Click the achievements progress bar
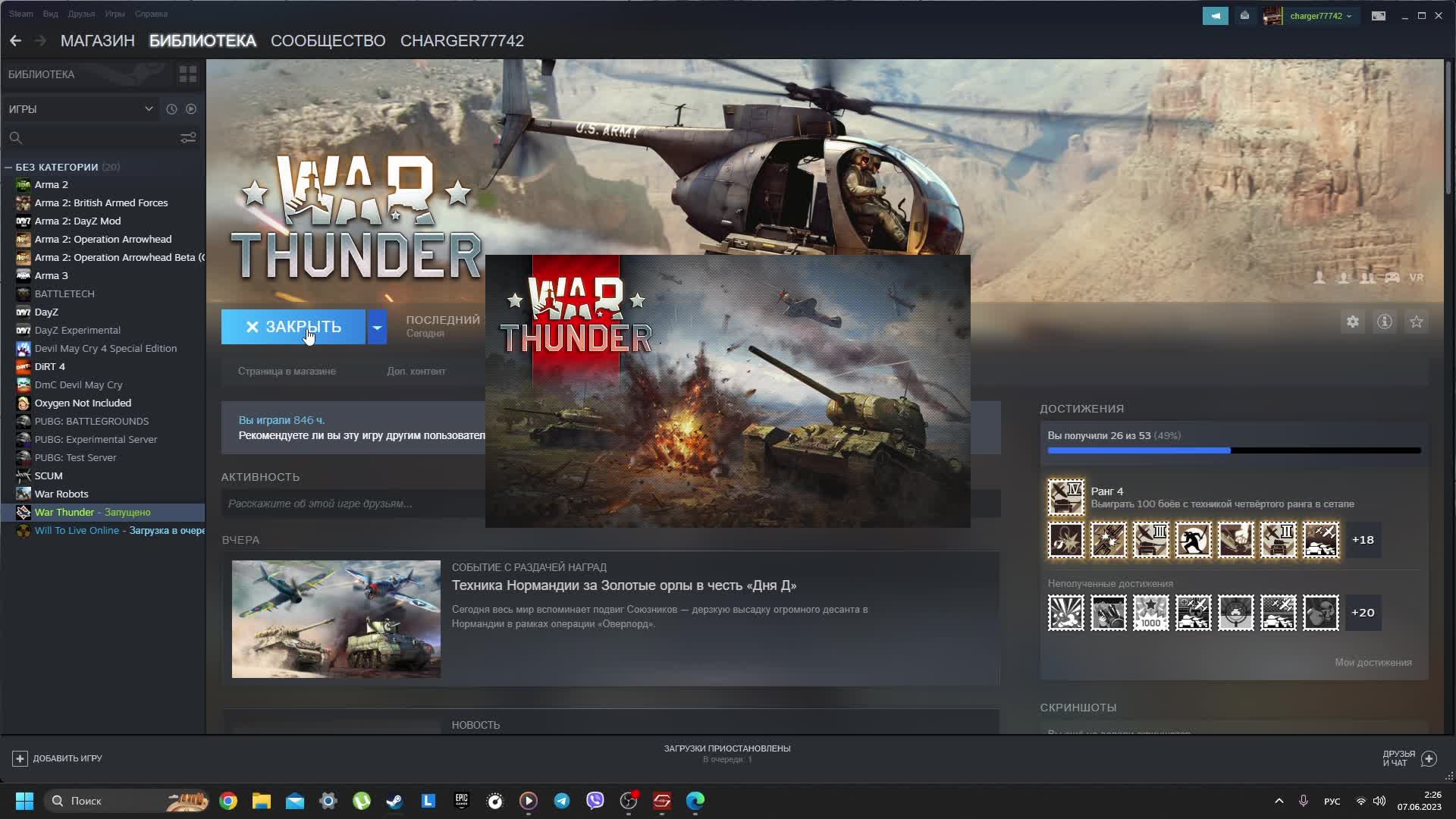This screenshot has width=1456, height=819. [x=1234, y=450]
